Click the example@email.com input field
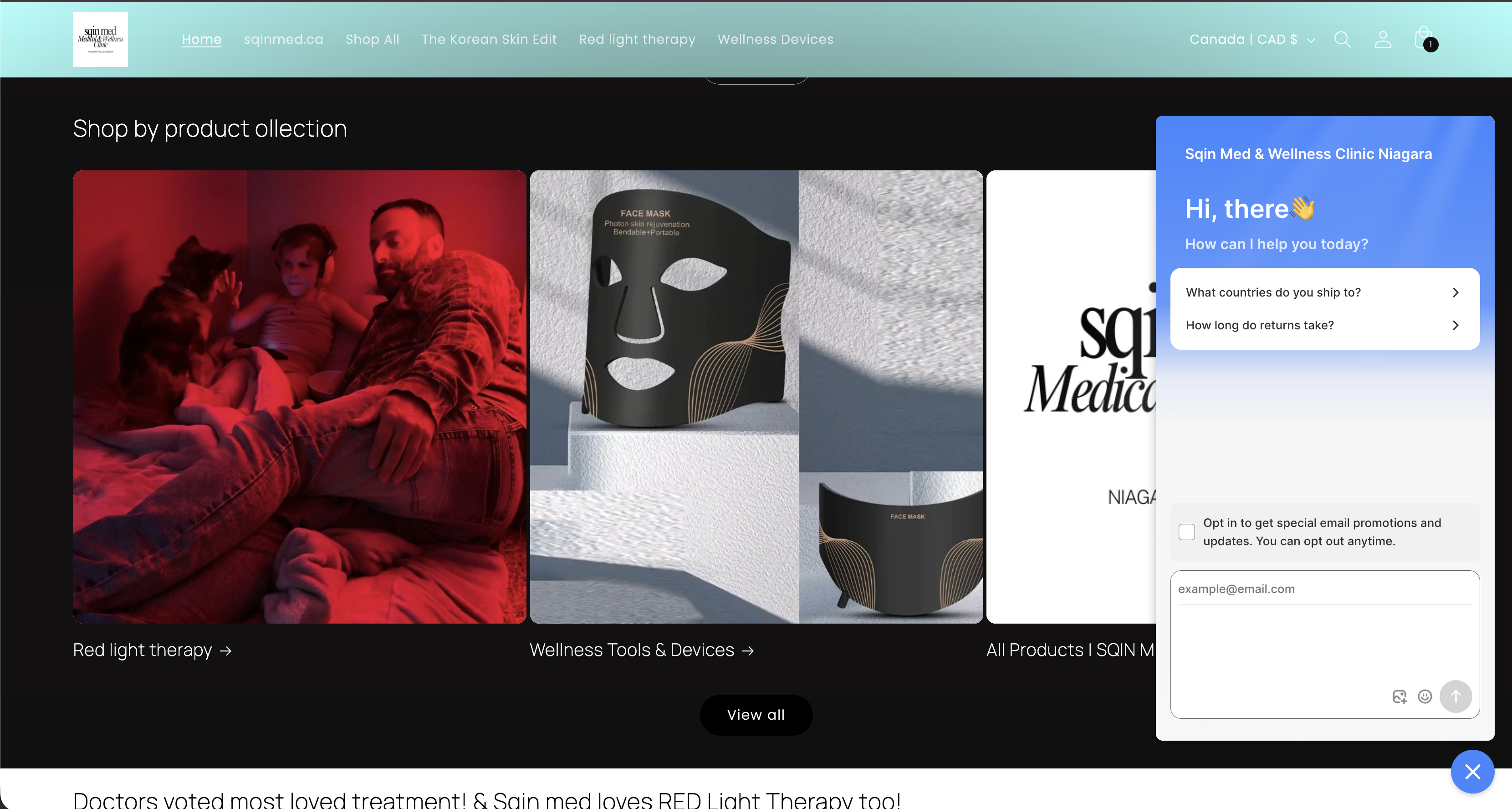 pyautogui.click(x=1325, y=589)
